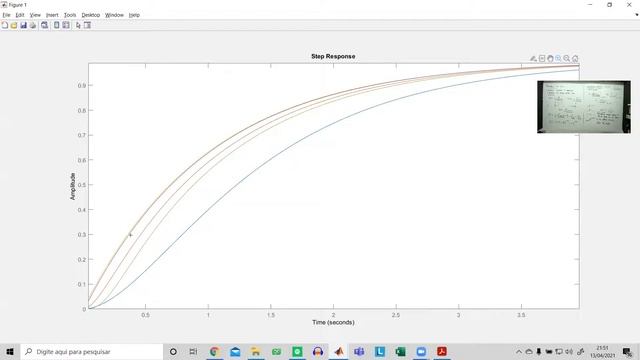
Task: Click the data tips icon above axes
Action: point(542,59)
